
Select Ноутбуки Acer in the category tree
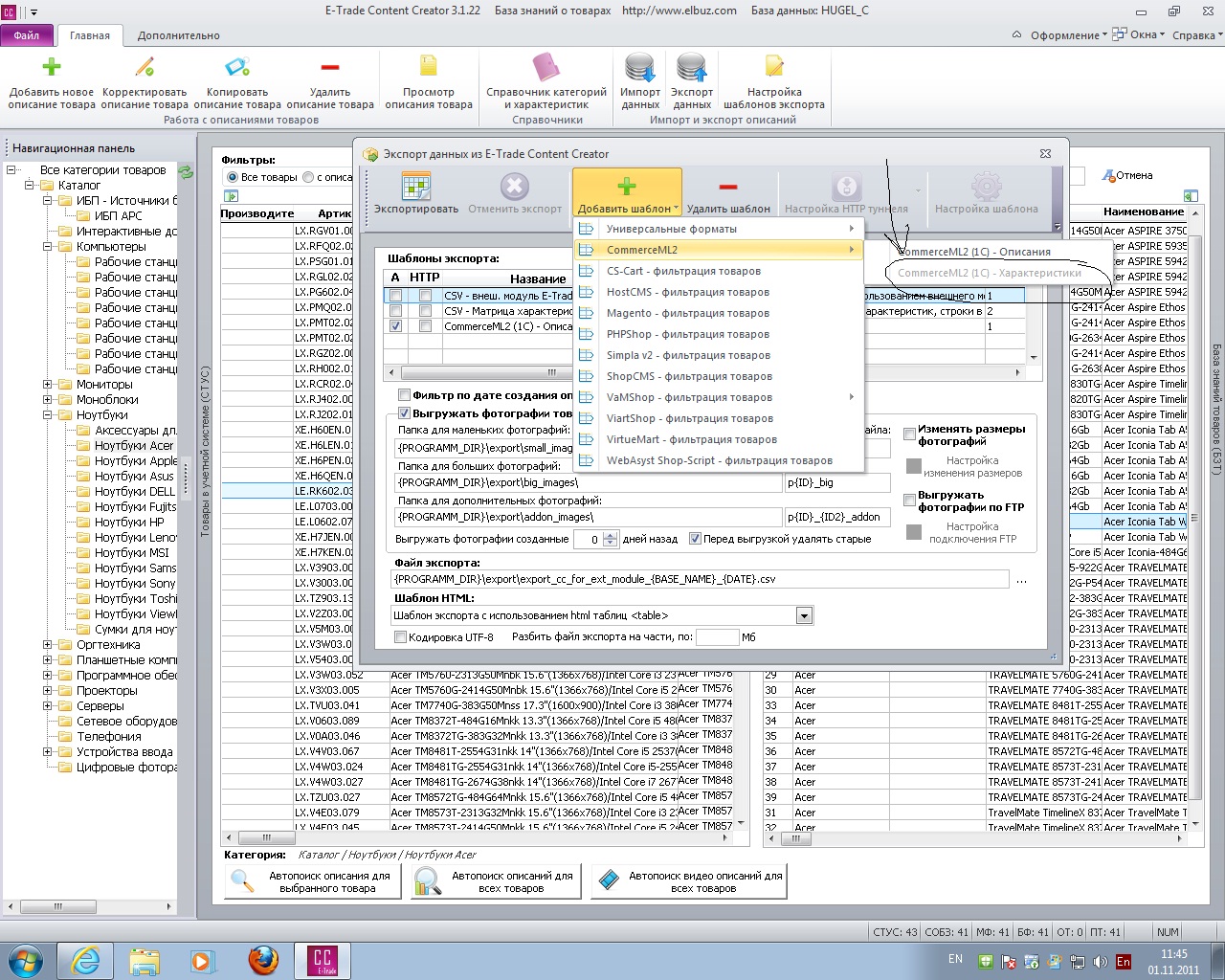click(x=134, y=446)
